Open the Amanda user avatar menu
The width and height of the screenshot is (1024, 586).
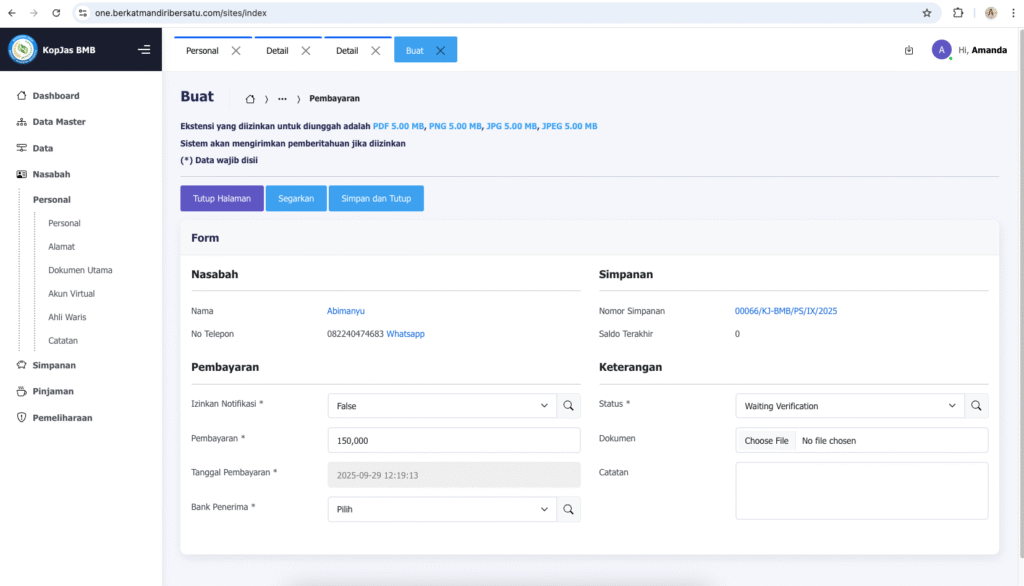tap(941, 50)
